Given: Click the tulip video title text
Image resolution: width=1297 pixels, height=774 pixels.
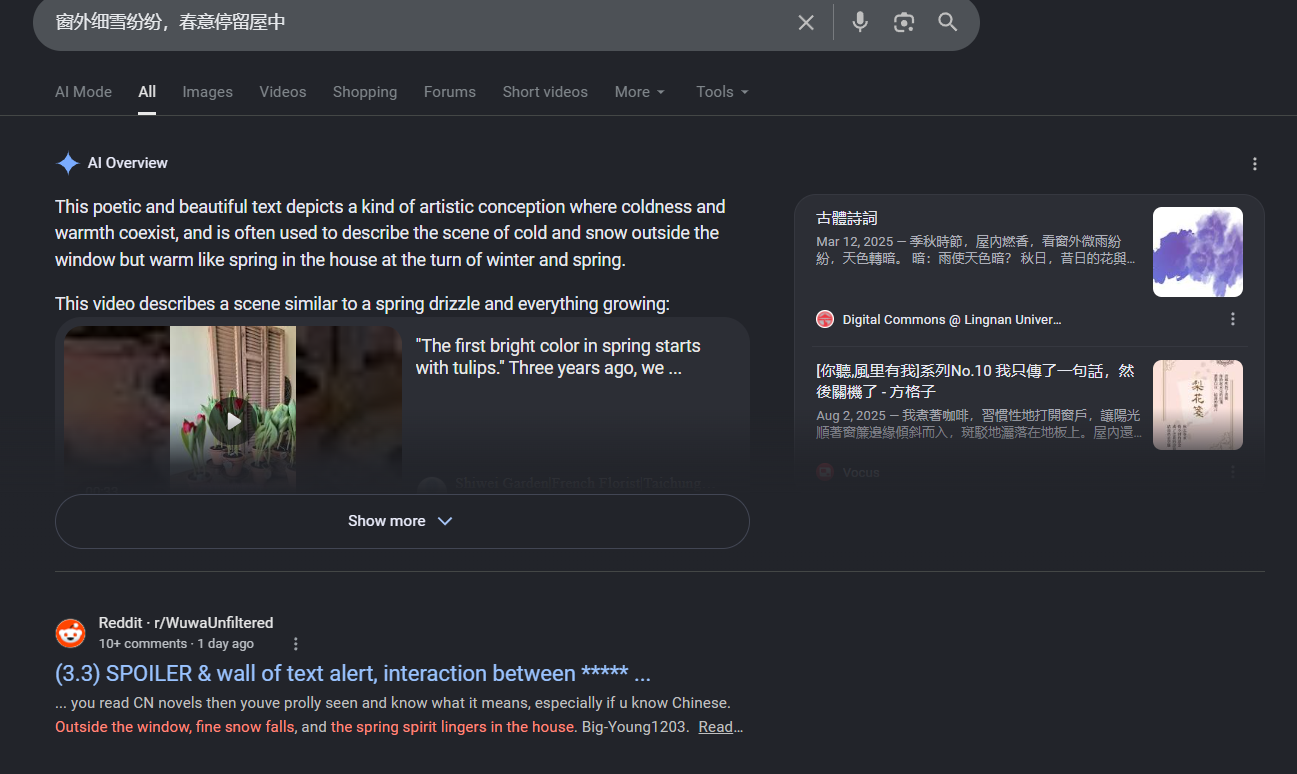Looking at the screenshot, I should pyautogui.click(x=558, y=357).
